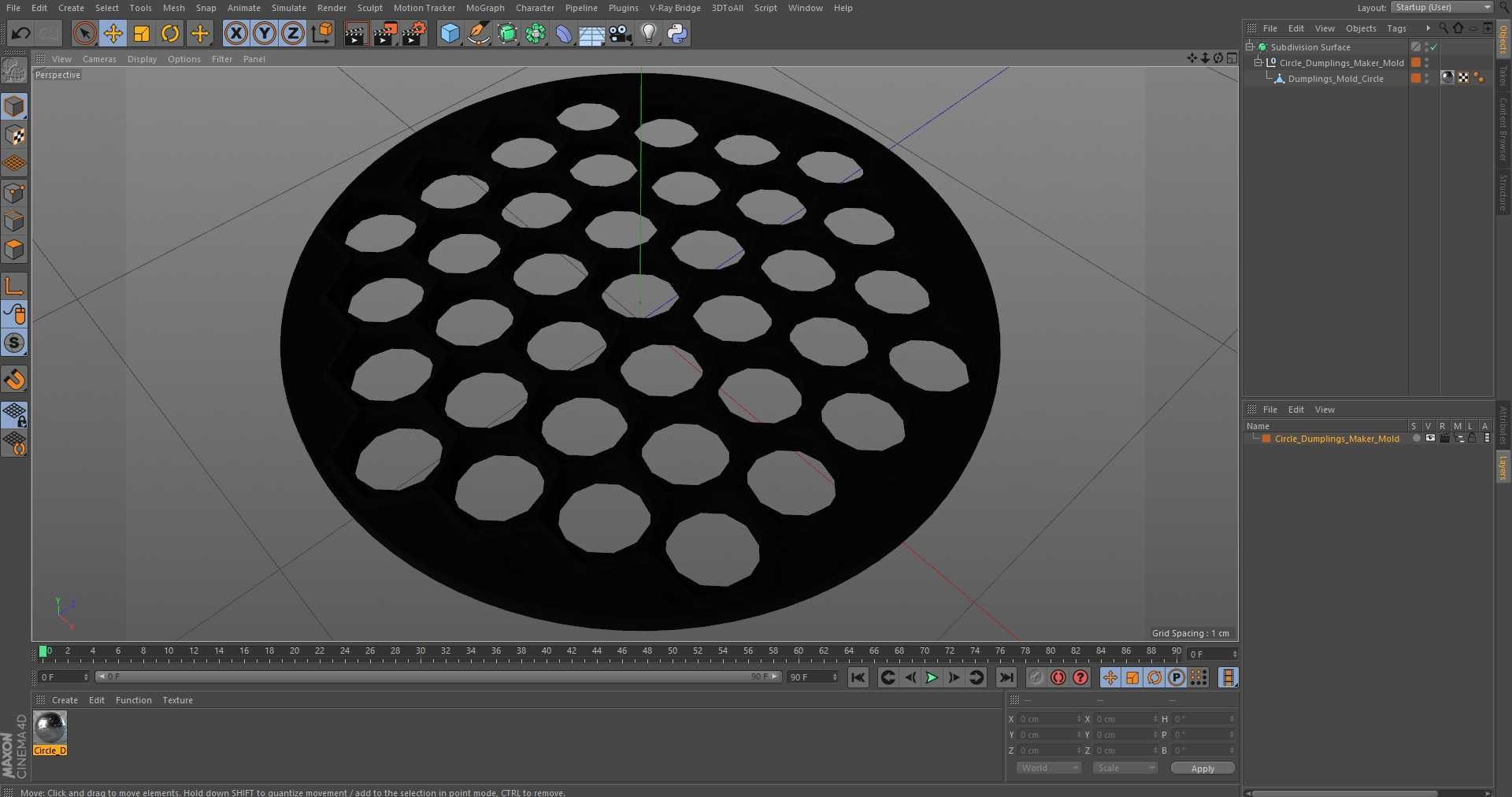
Task: Open the Layout Startup dropdown
Action: coord(1442,7)
